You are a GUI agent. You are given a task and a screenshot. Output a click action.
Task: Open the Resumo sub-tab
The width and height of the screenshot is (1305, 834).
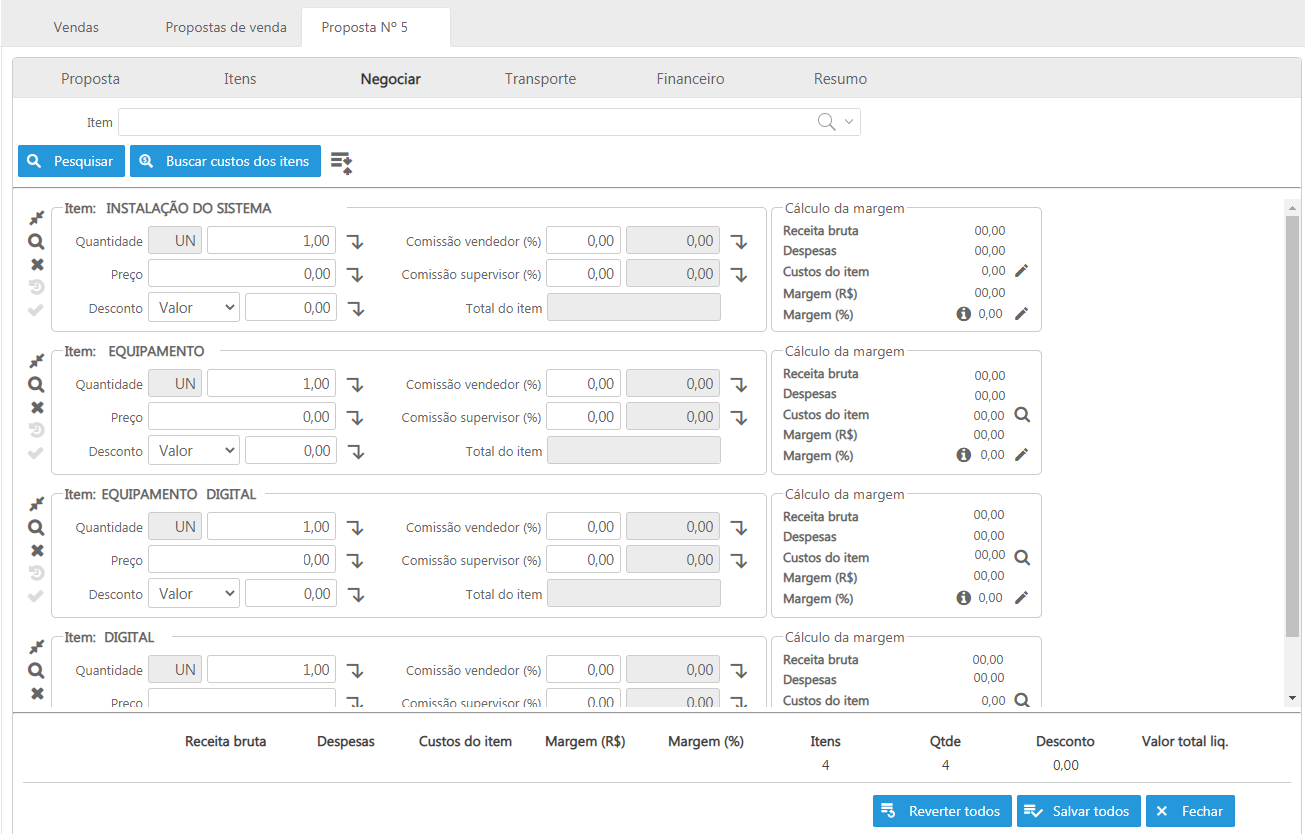click(840, 79)
